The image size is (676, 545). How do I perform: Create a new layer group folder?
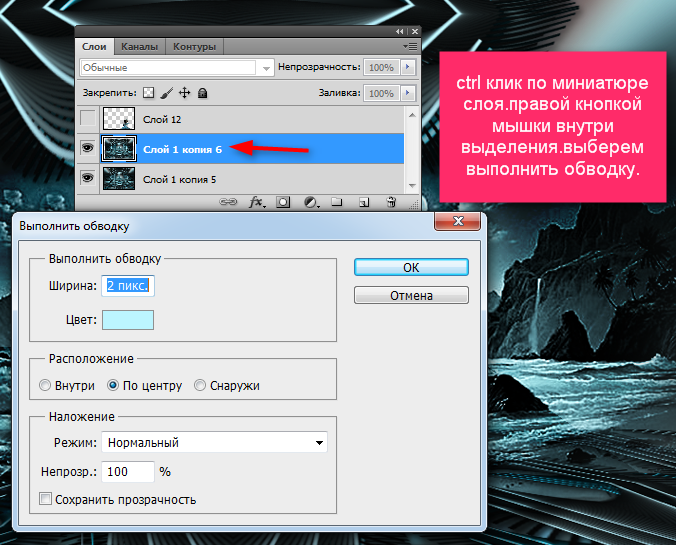[x=337, y=201]
